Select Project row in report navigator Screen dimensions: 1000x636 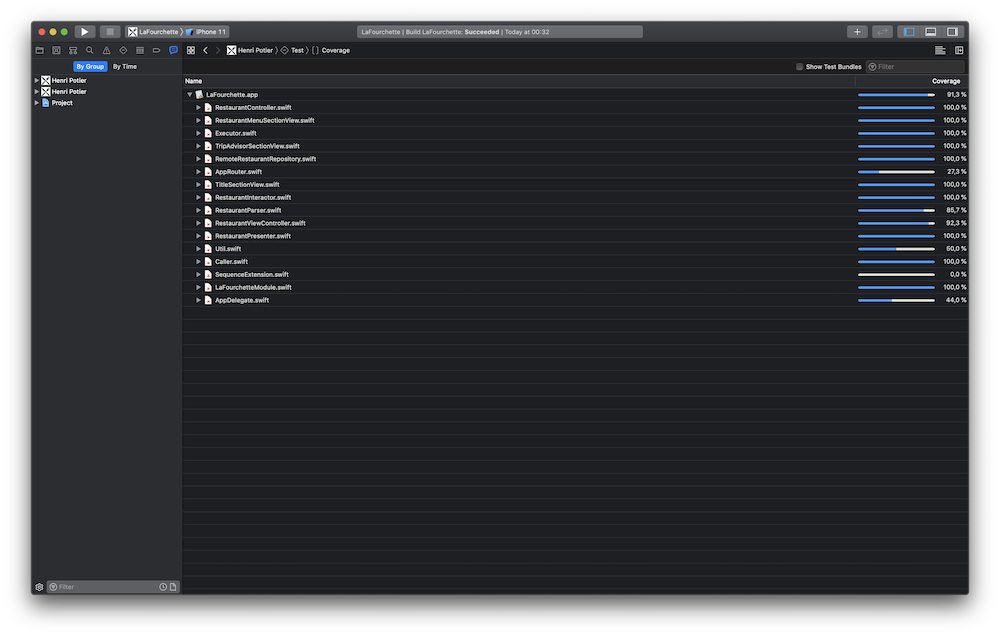coord(107,103)
